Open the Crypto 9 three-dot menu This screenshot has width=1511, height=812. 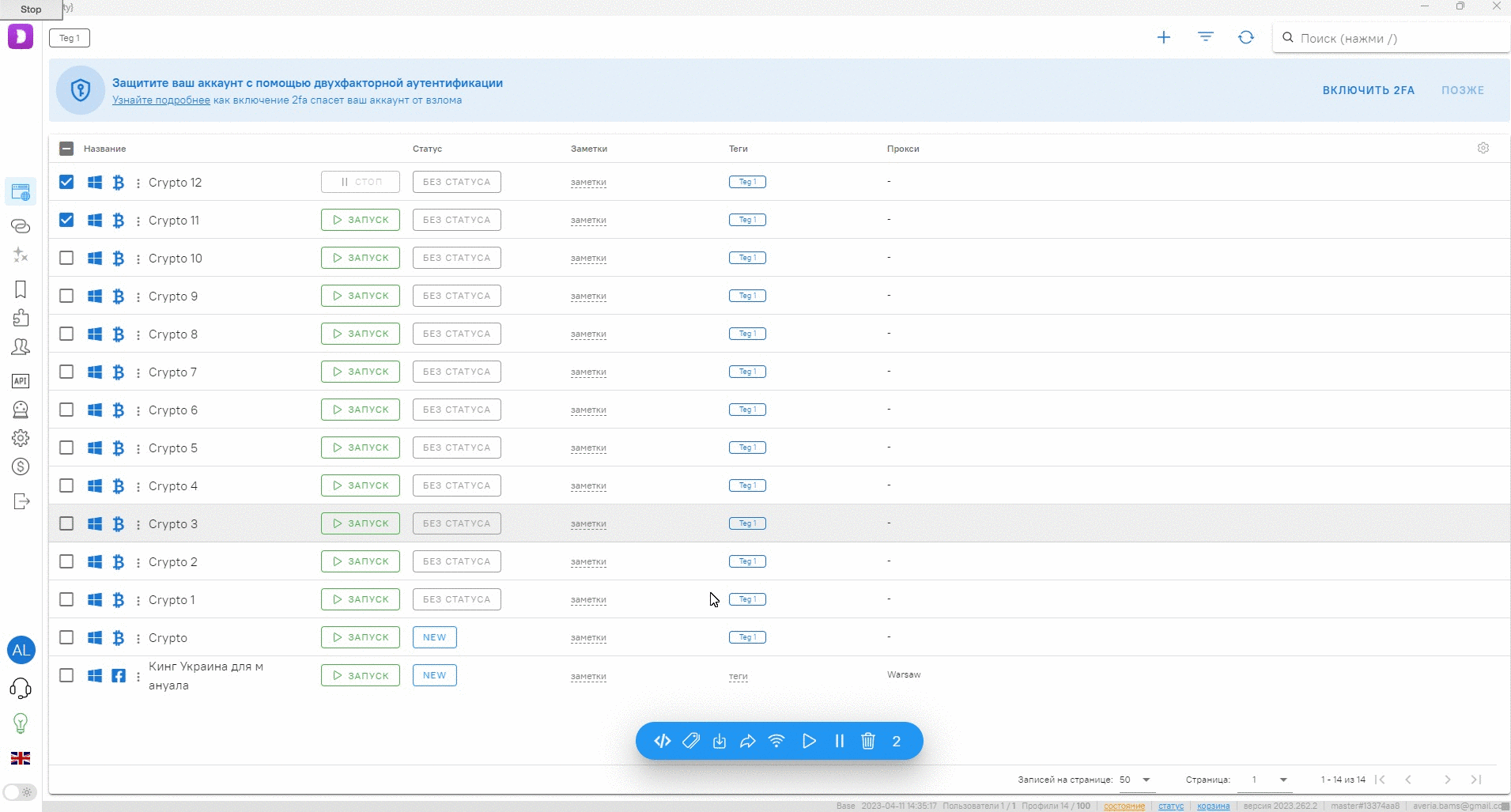[x=138, y=296]
